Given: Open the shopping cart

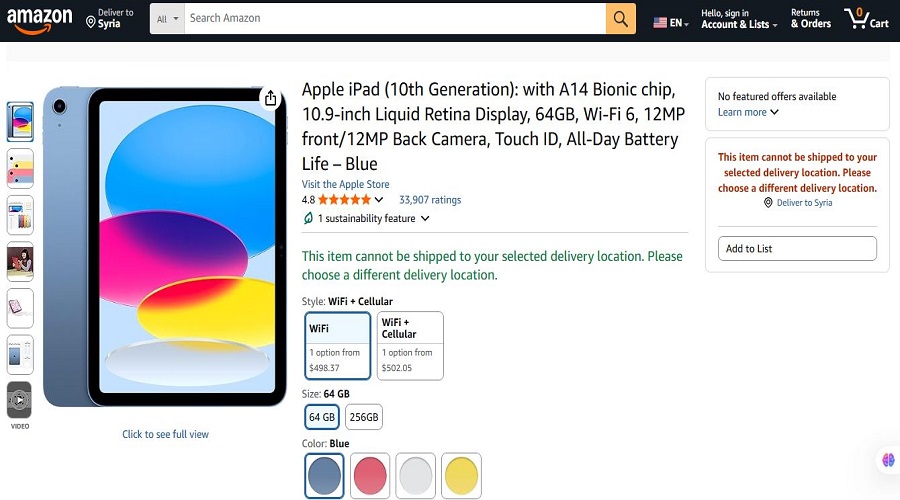Looking at the screenshot, I should 865,19.
